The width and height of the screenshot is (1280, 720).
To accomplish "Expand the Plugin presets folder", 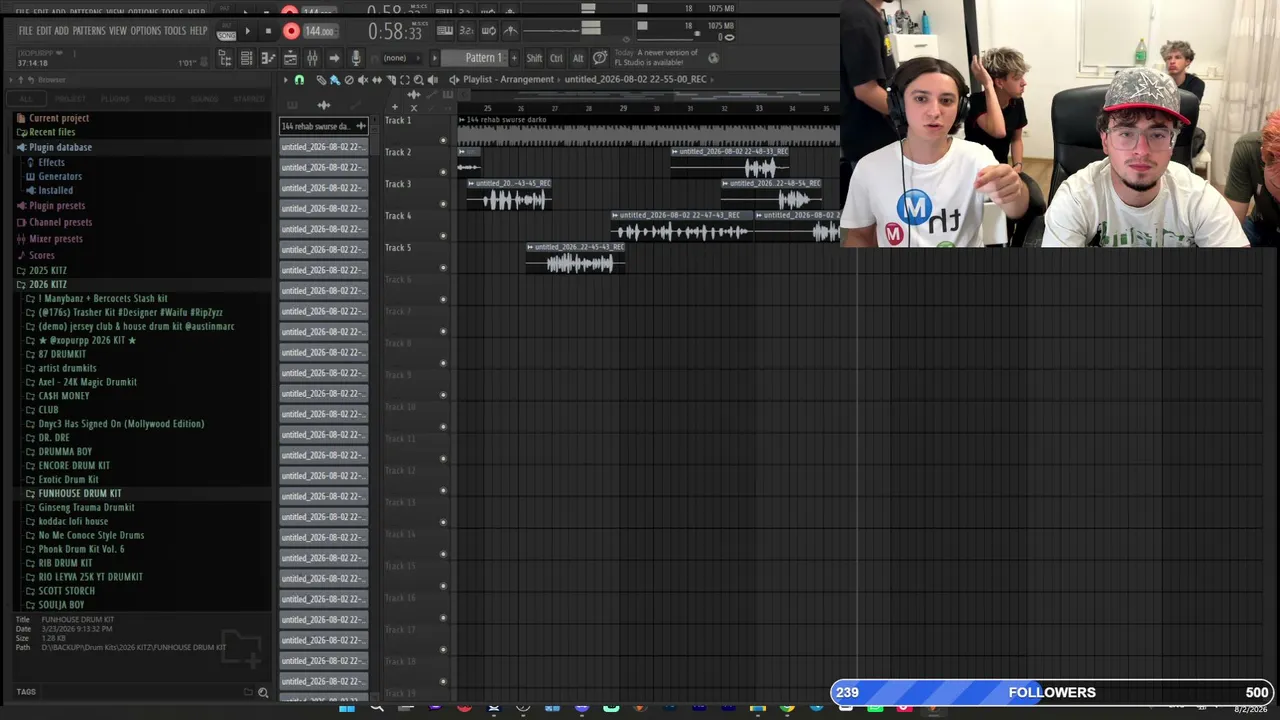I will 57,206.
